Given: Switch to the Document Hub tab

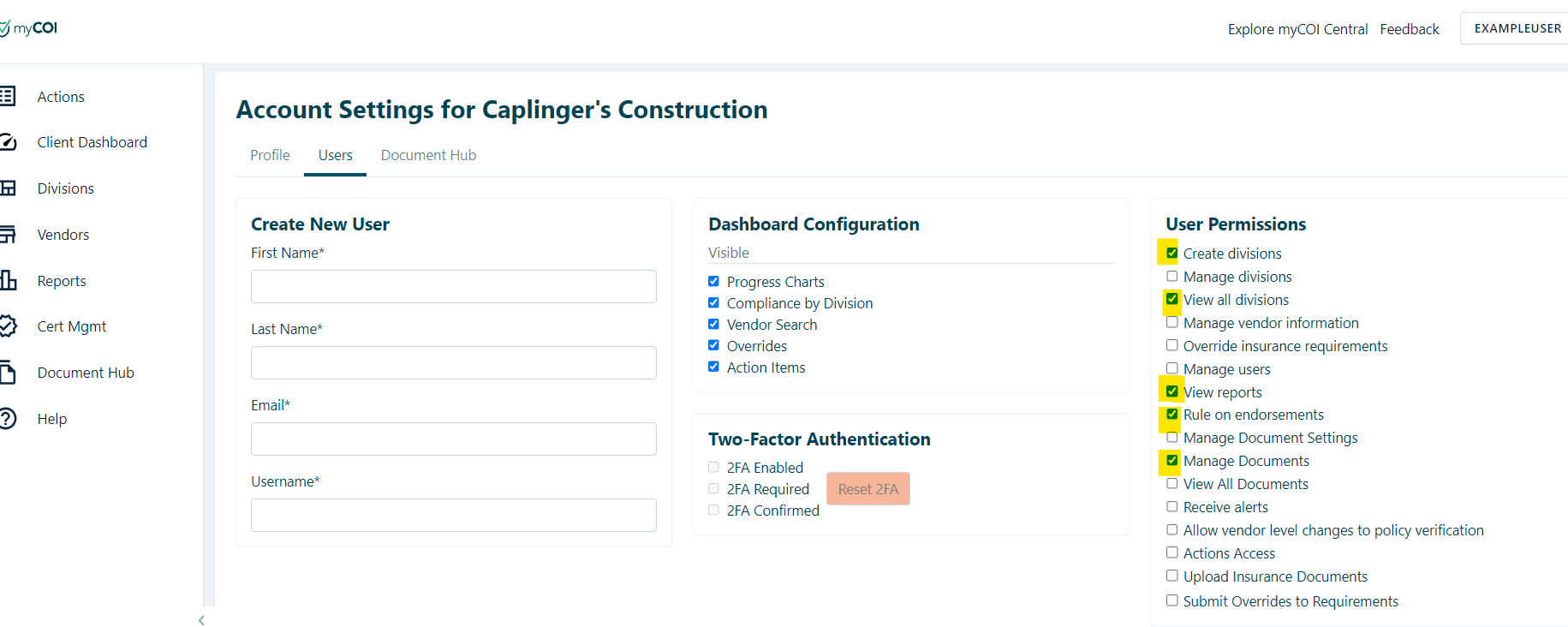Looking at the screenshot, I should point(428,155).
